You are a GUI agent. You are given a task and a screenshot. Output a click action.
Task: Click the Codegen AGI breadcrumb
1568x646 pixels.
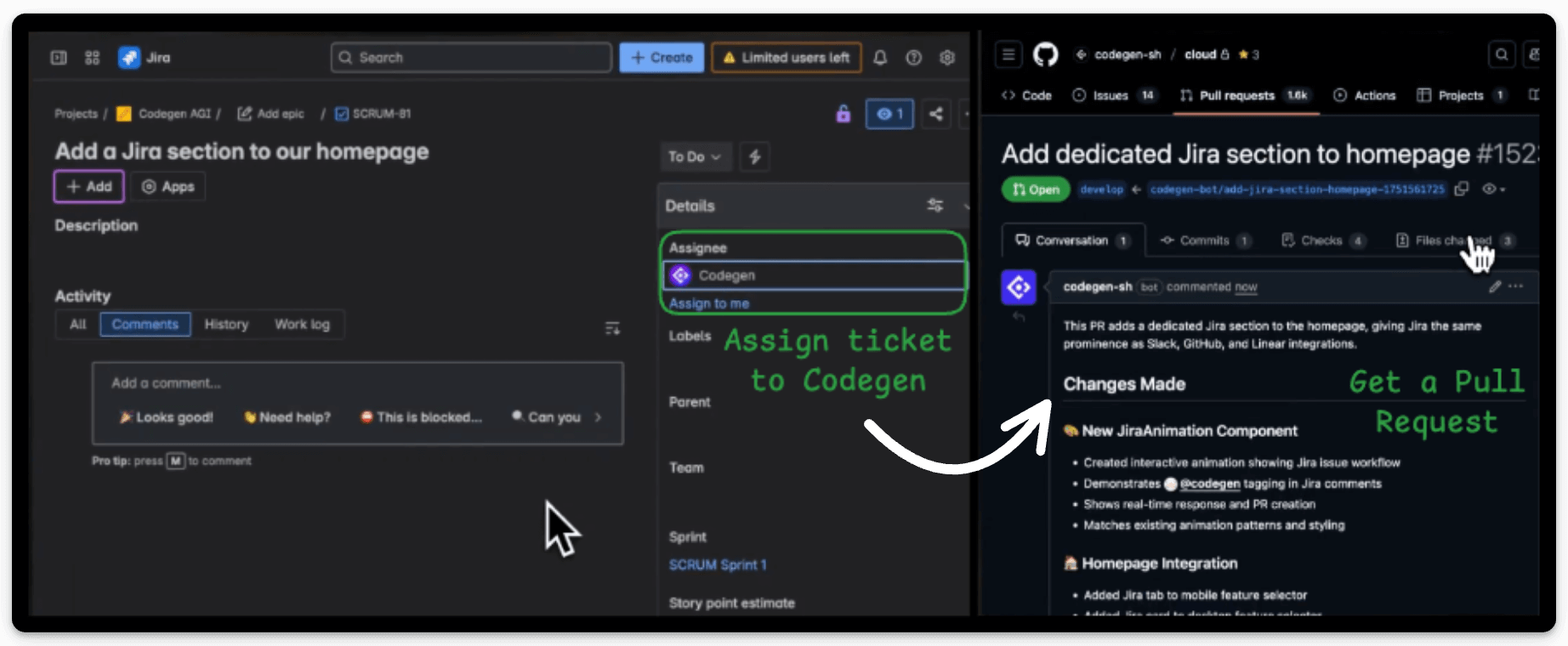click(165, 114)
